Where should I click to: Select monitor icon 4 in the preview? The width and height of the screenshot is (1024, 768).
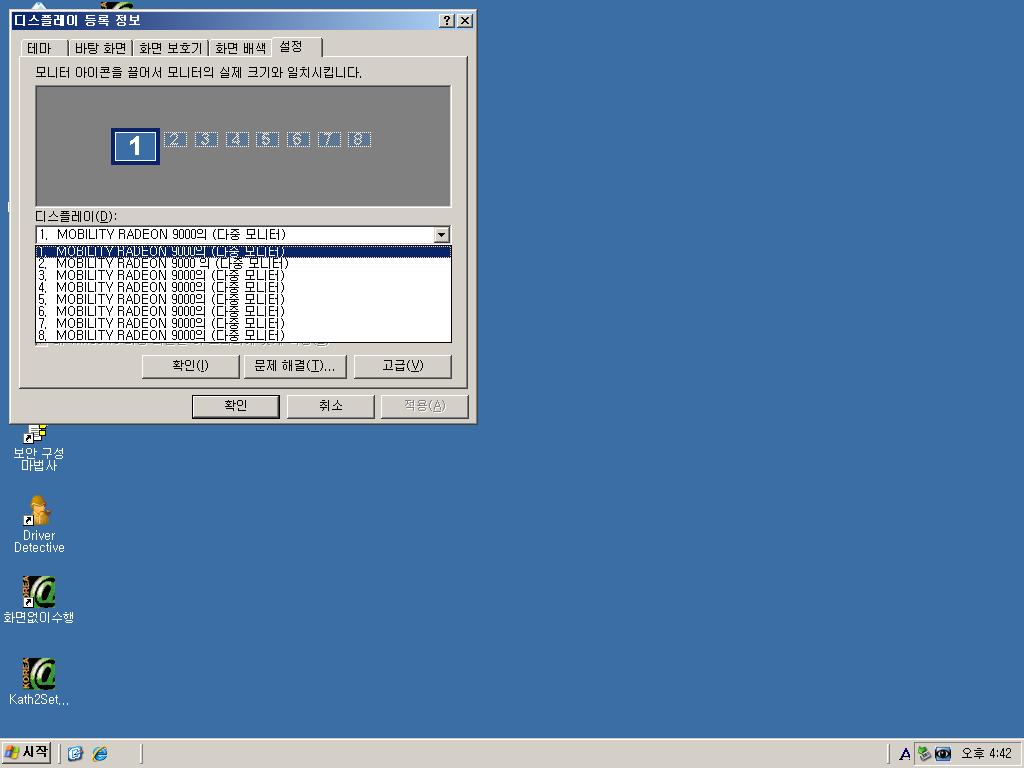[237, 139]
